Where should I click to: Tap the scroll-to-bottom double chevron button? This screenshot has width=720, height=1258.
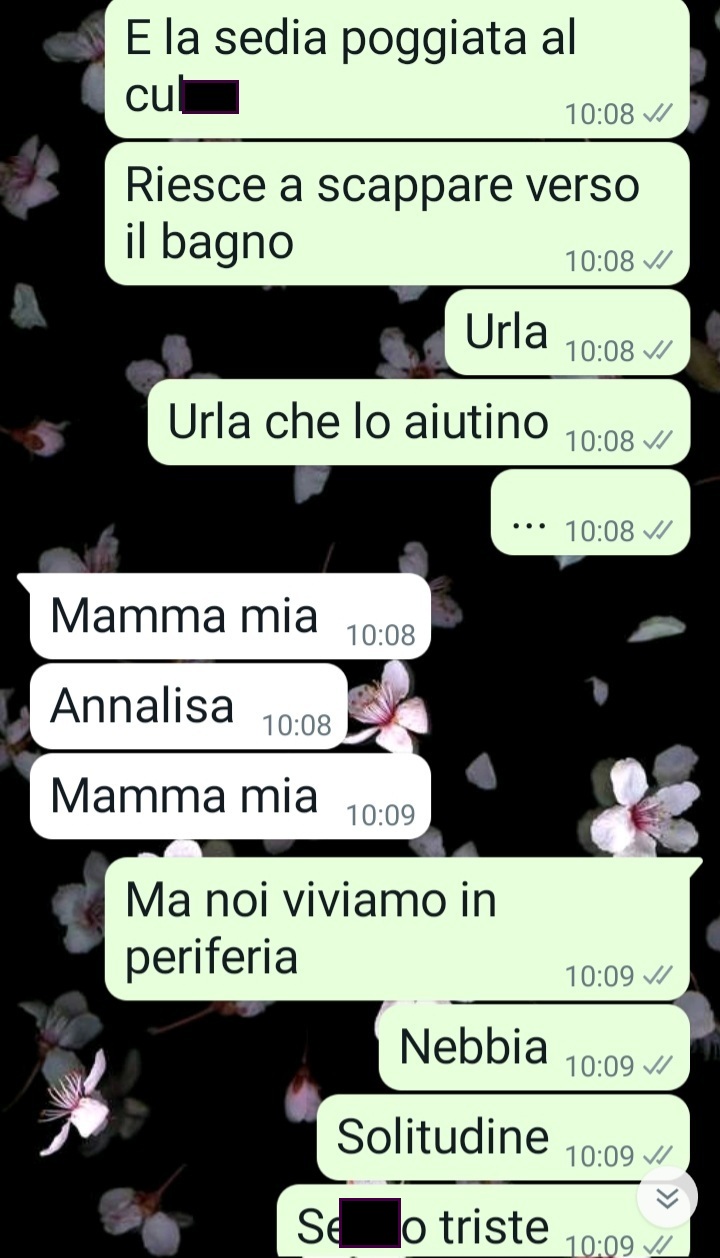[x=667, y=1198]
